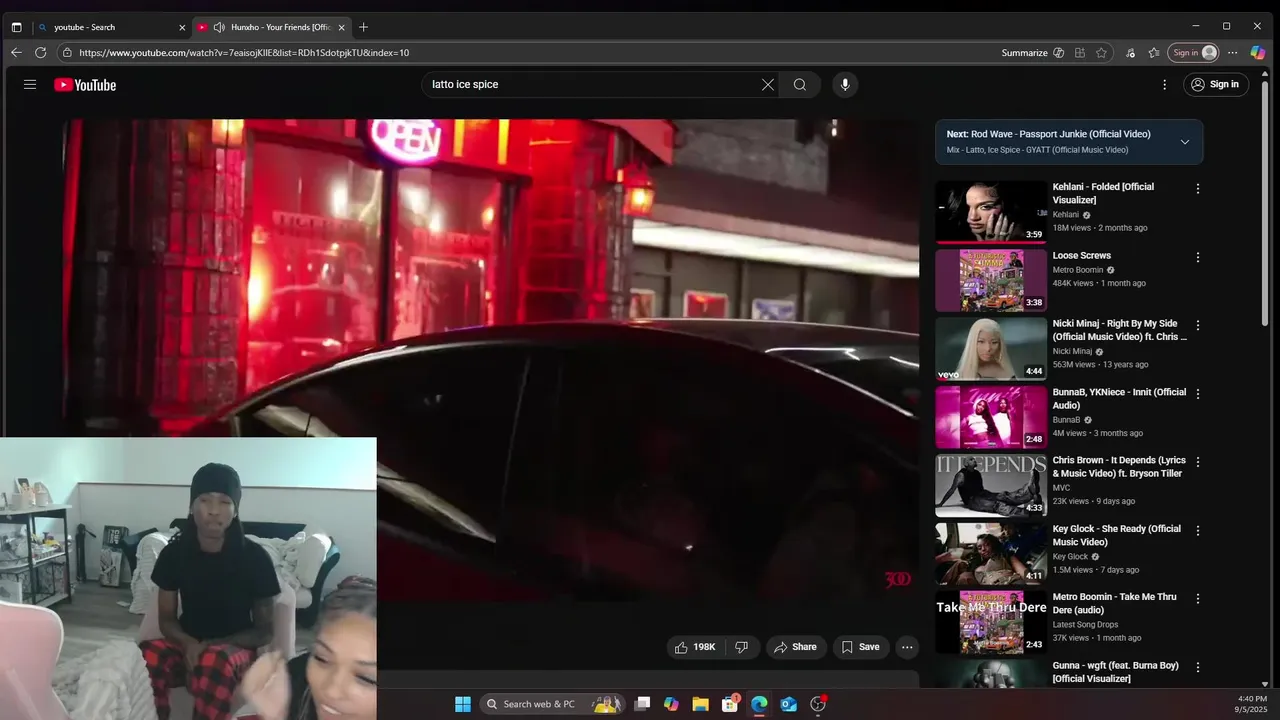Open the Windows Start menu
Viewport: 1280px width, 720px height.
pyautogui.click(x=463, y=704)
